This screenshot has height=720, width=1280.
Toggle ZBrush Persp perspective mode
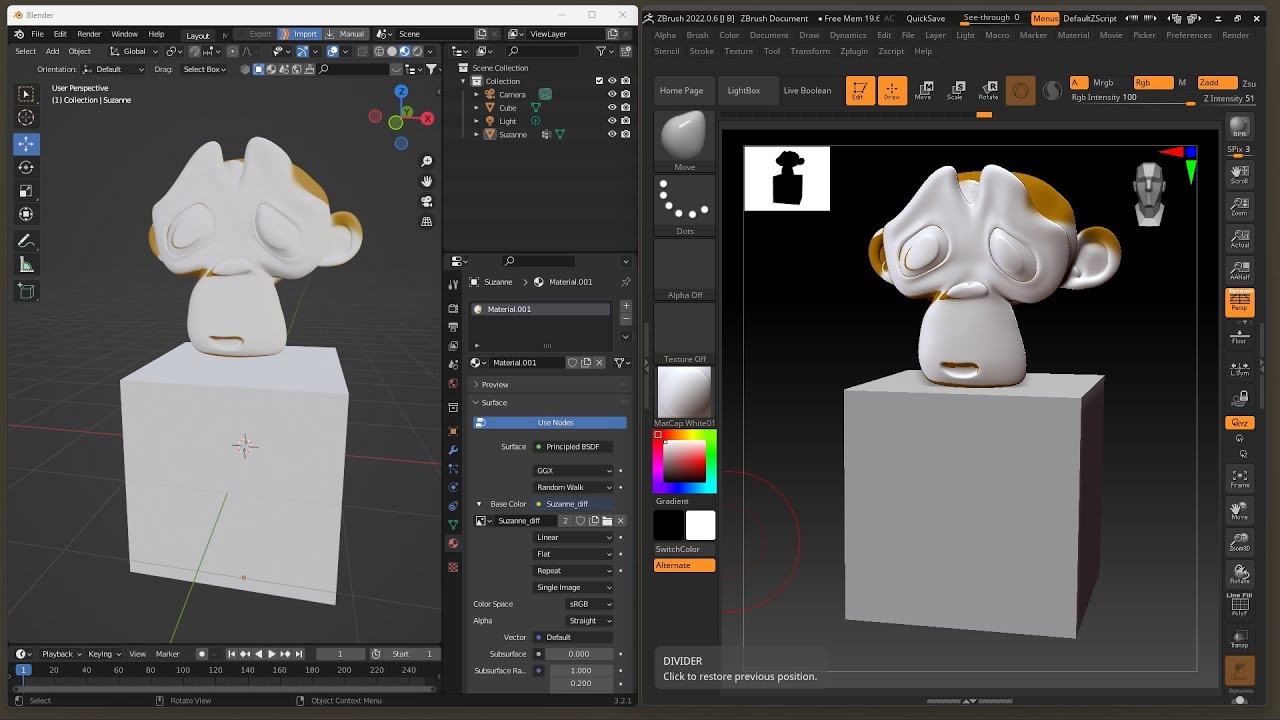click(x=1240, y=302)
